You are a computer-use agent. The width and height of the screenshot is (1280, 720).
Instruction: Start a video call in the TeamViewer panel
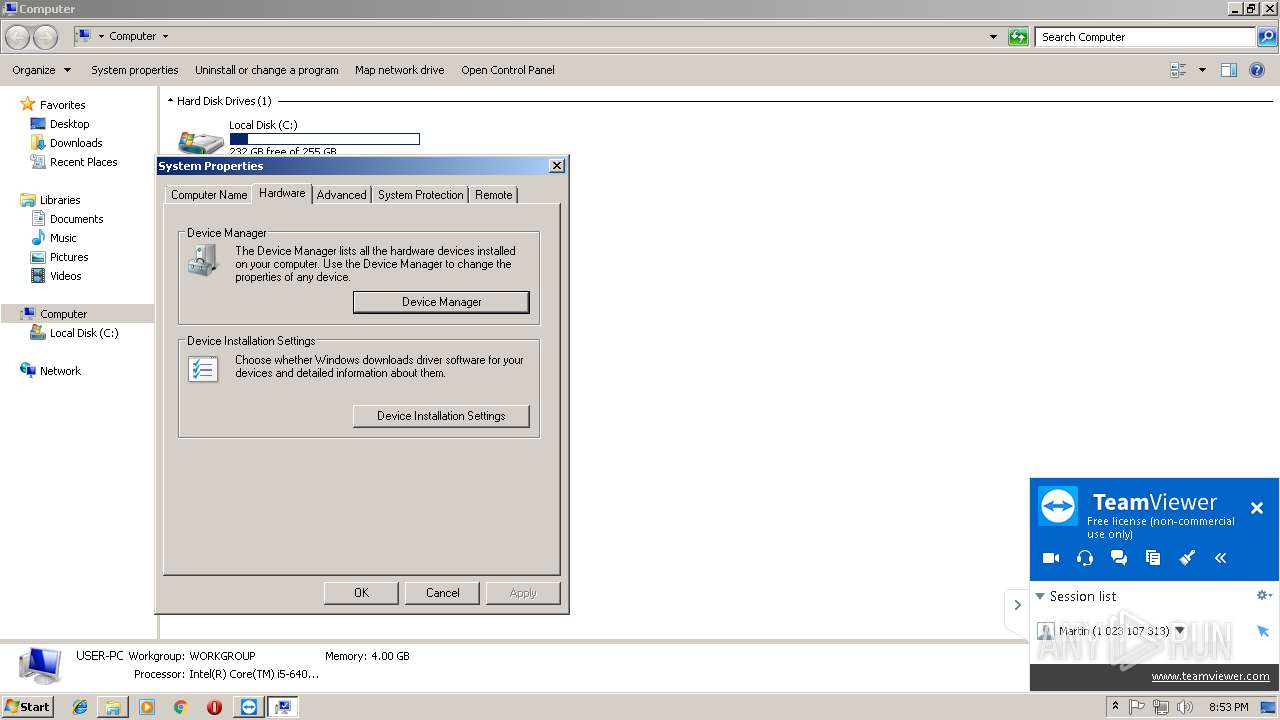(x=1050, y=558)
